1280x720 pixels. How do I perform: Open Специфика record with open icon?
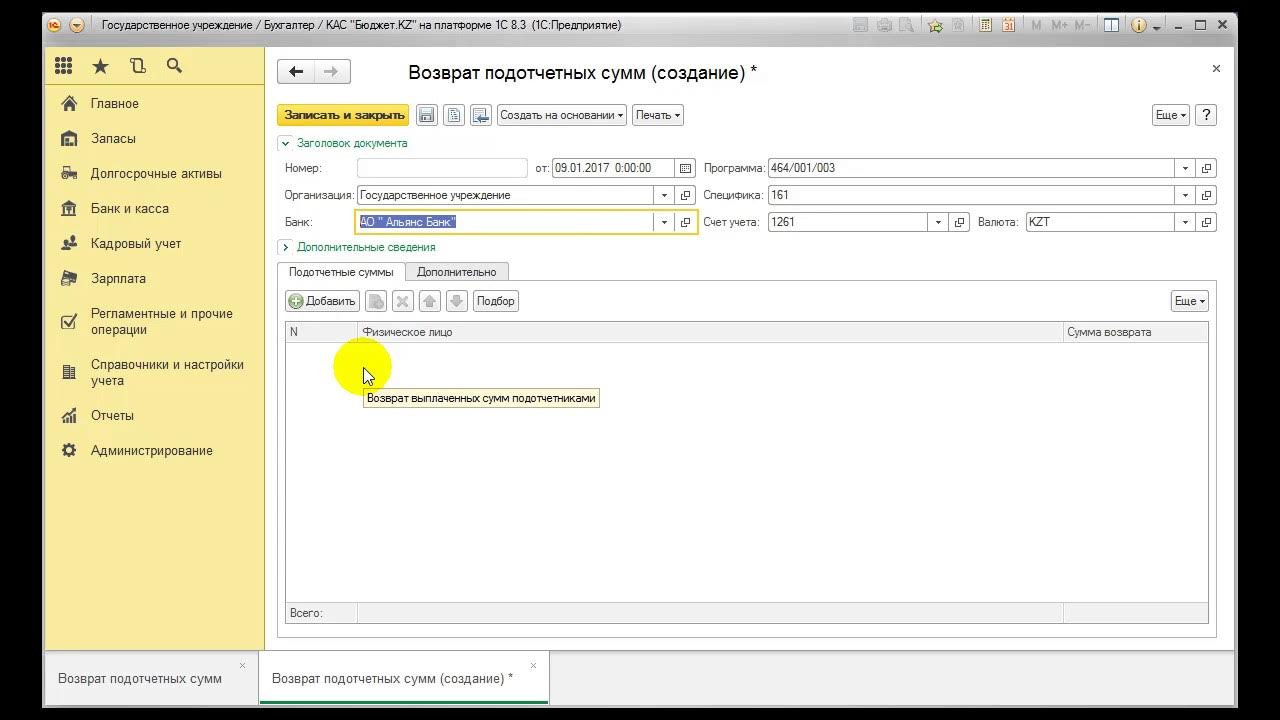[x=1206, y=195]
